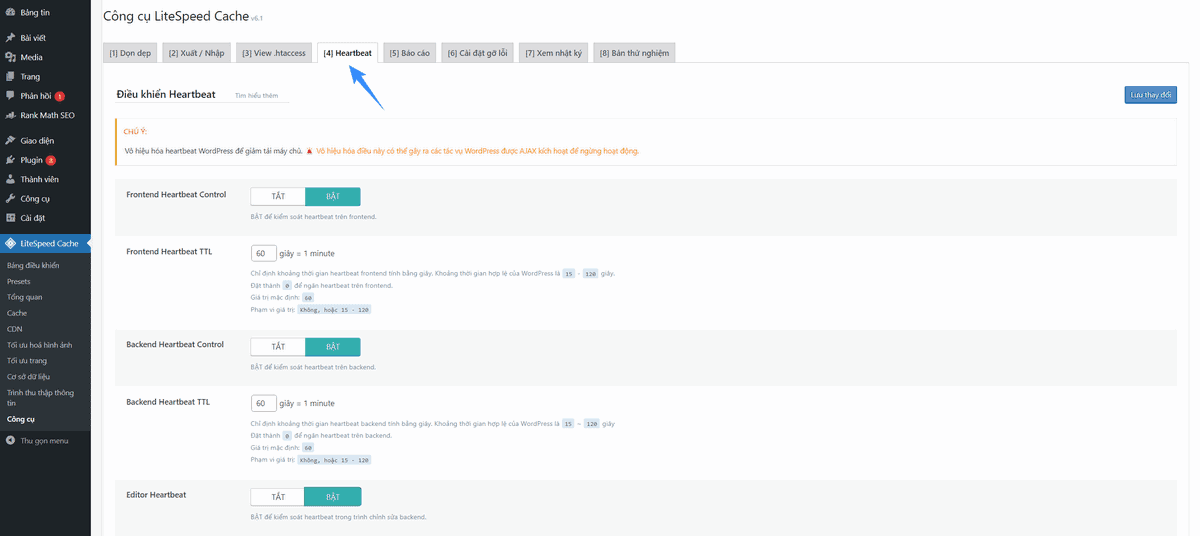Viewport: 1200px width, 536px height.
Task: Click the Điều khiển Heartbeat heading
Action: [166, 94]
